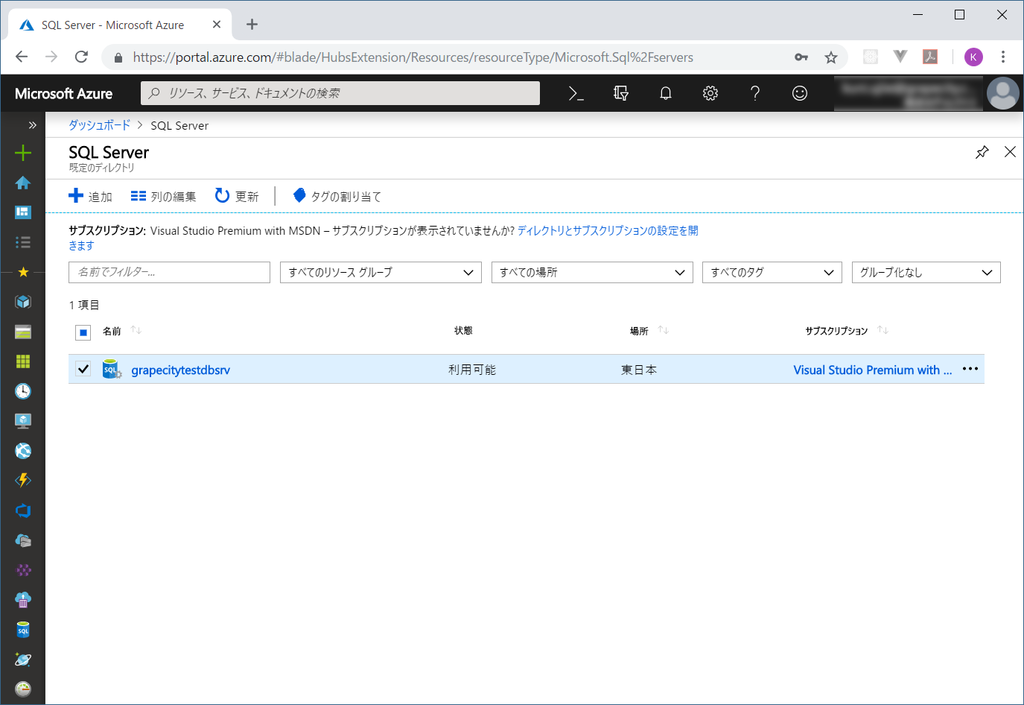Click タグの割り当て assign tags button
This screenshot has height=705, width=1024.
[337, 196]
